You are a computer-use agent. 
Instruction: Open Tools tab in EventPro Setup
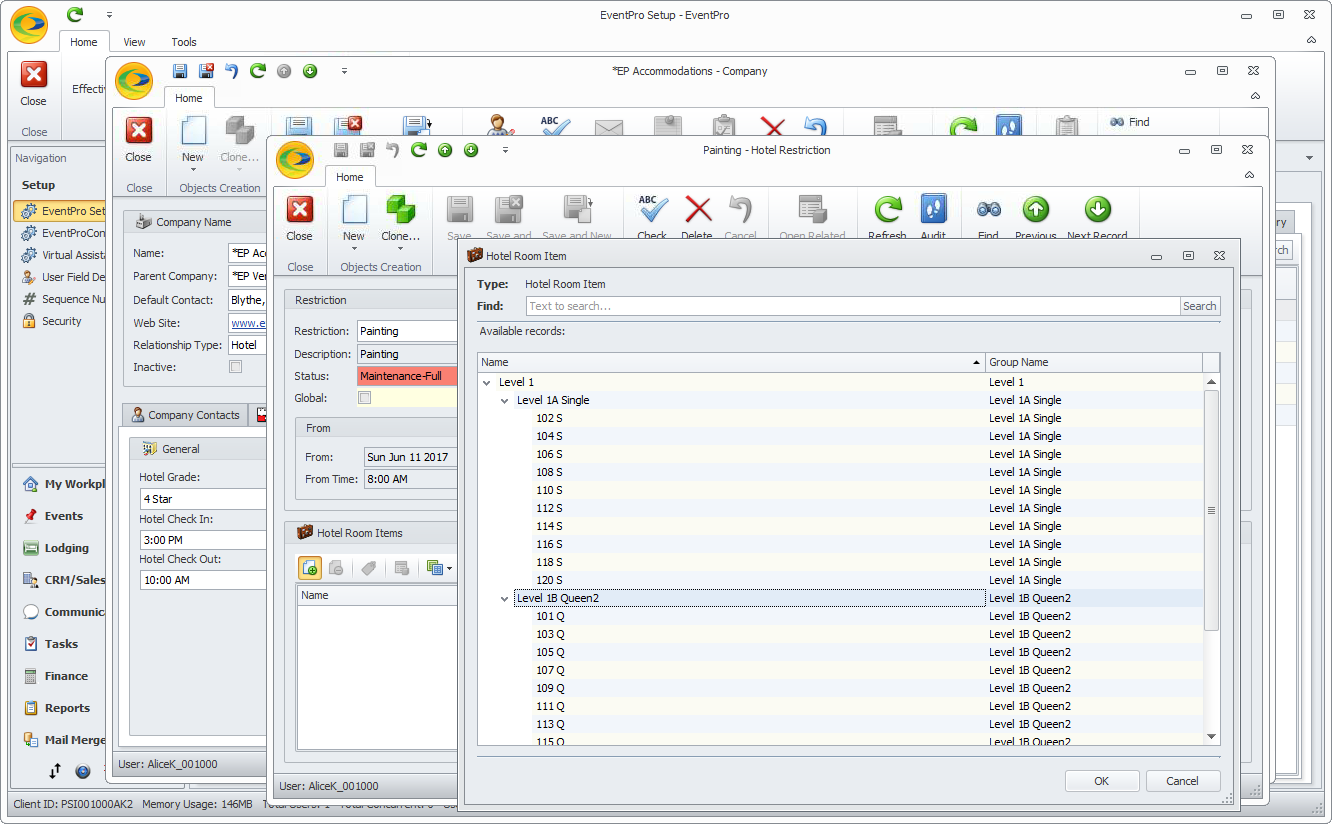click(184, 42)
